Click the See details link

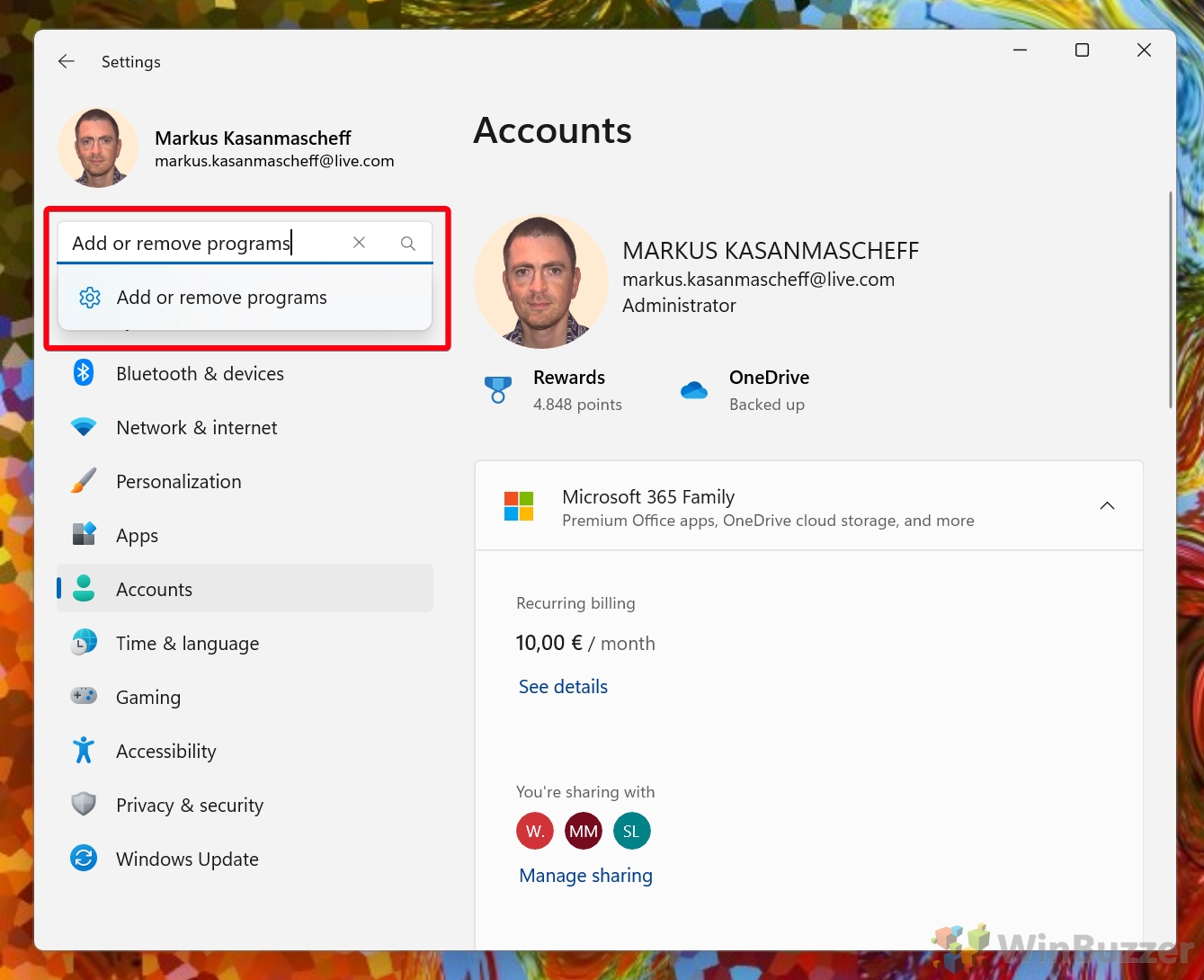click(x=563, y=687)
